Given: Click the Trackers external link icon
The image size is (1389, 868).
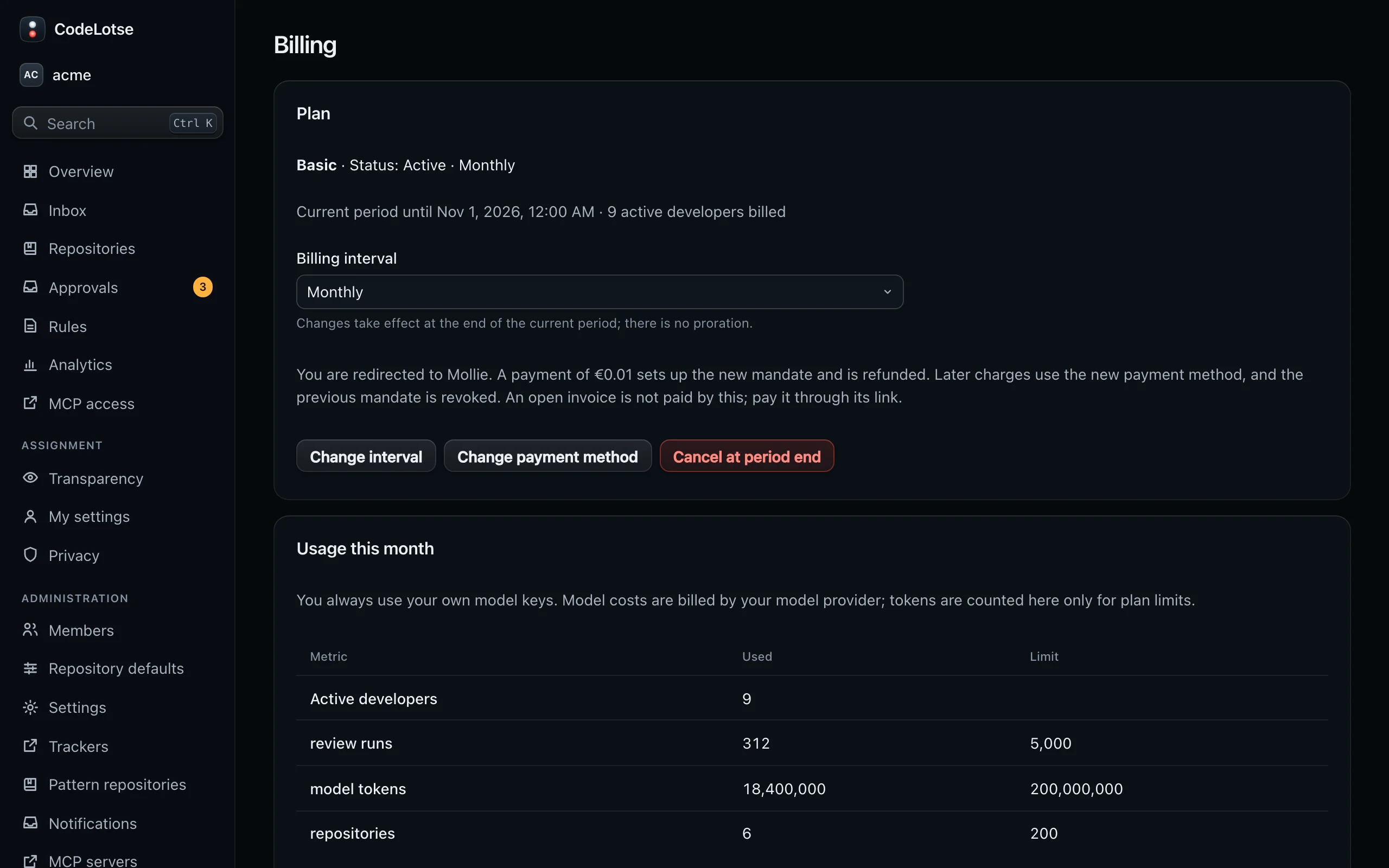Looking at the screenshot, I should coord(30,746).
